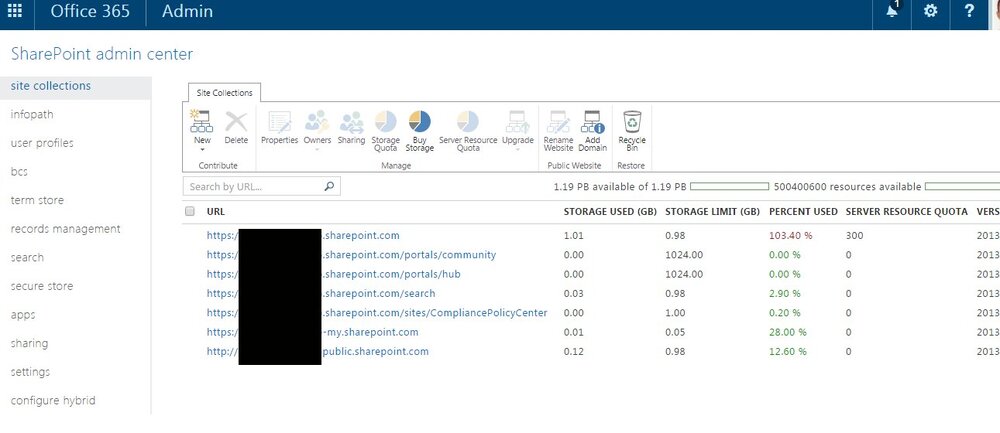Click the Owners ribbon icon
Screen dimensions: 1000x433
317,121
